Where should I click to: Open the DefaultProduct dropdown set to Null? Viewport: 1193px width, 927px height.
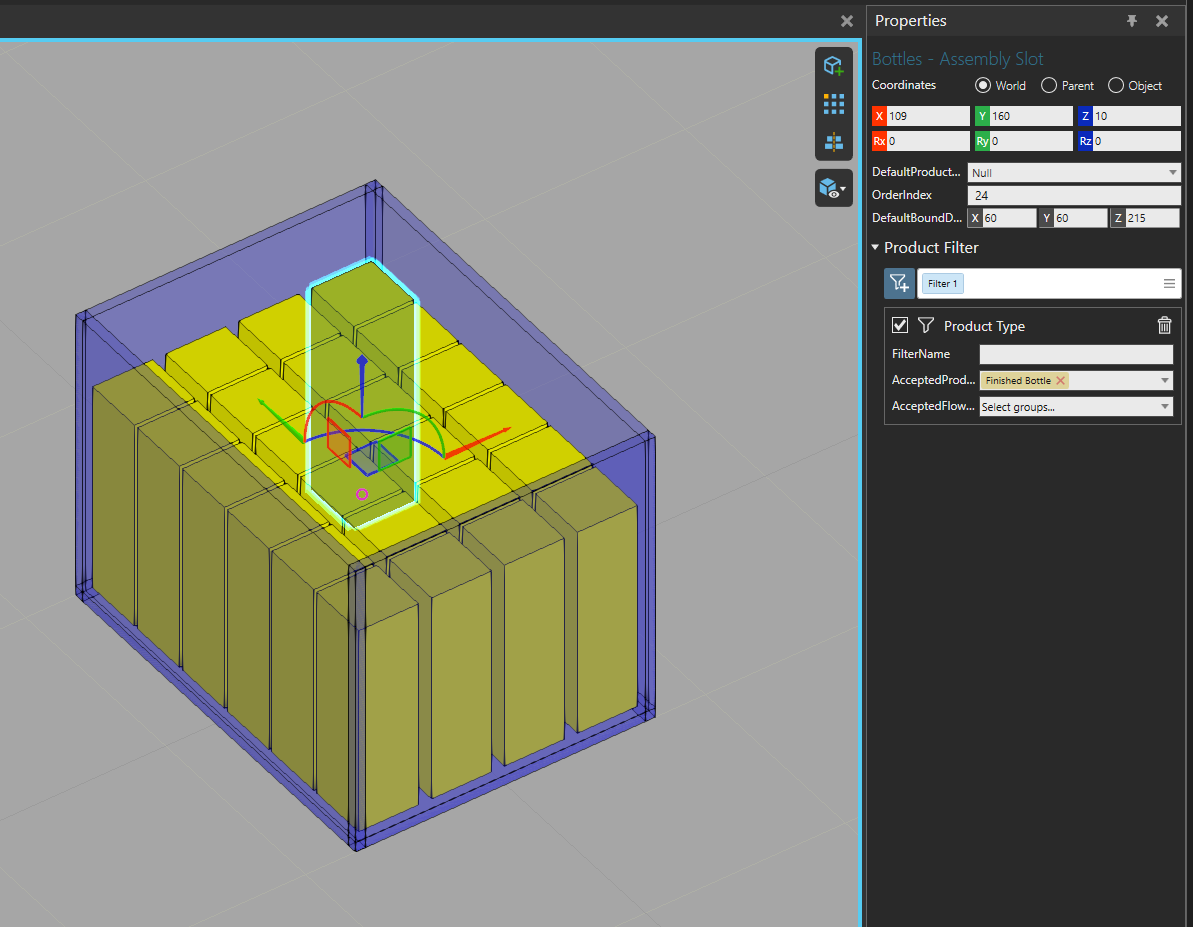[1074, 173]
